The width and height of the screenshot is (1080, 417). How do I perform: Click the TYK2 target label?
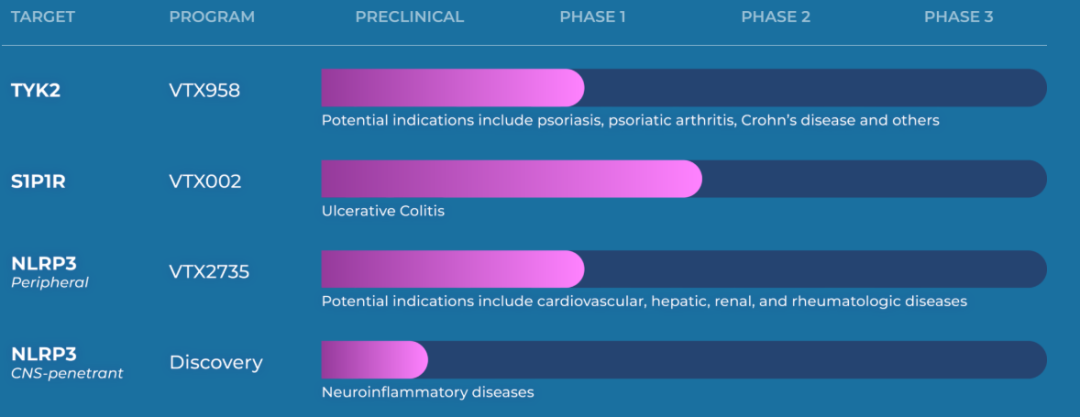[36, 90]
